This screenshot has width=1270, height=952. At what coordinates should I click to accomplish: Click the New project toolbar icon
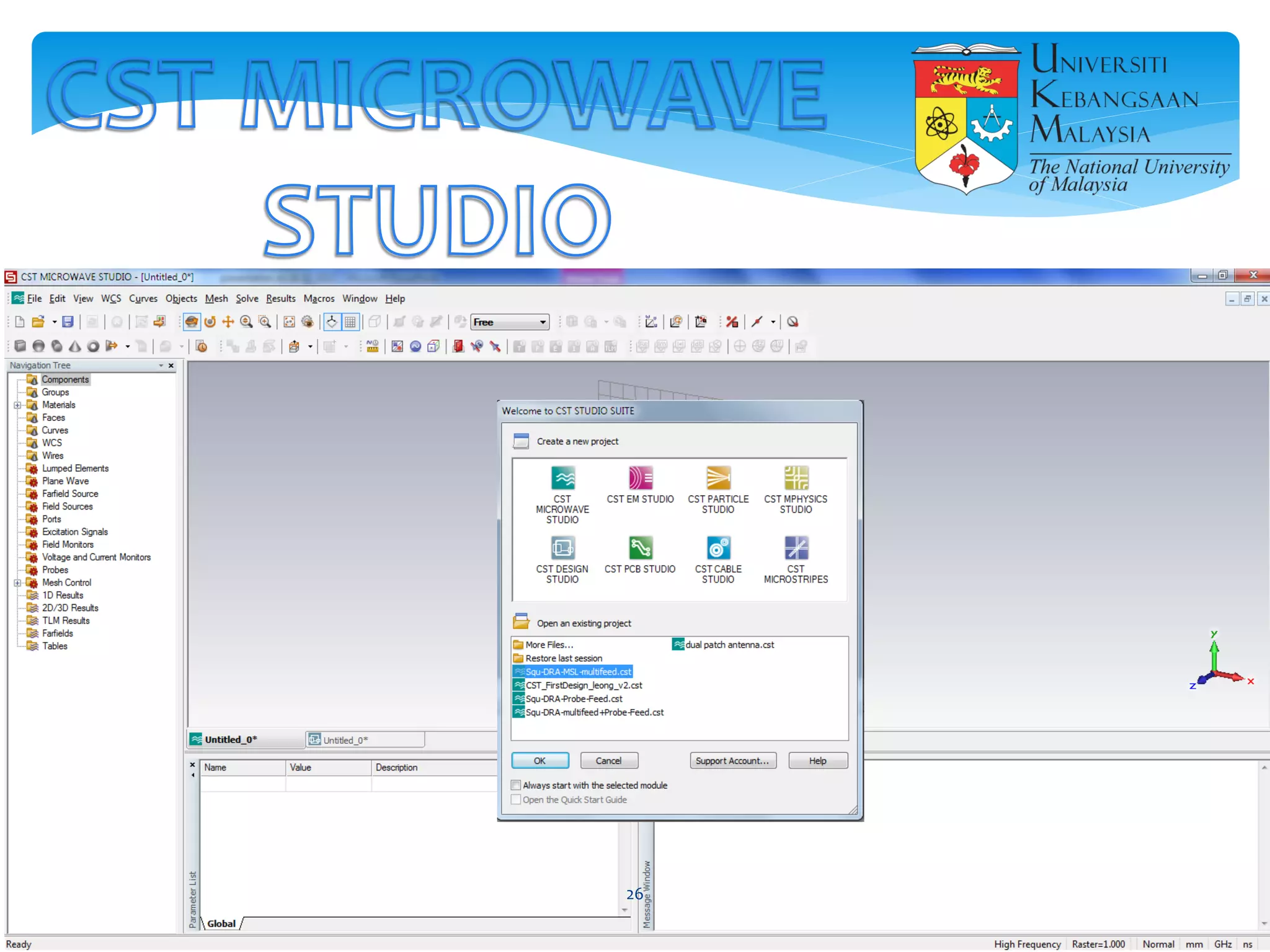(20, 322)
